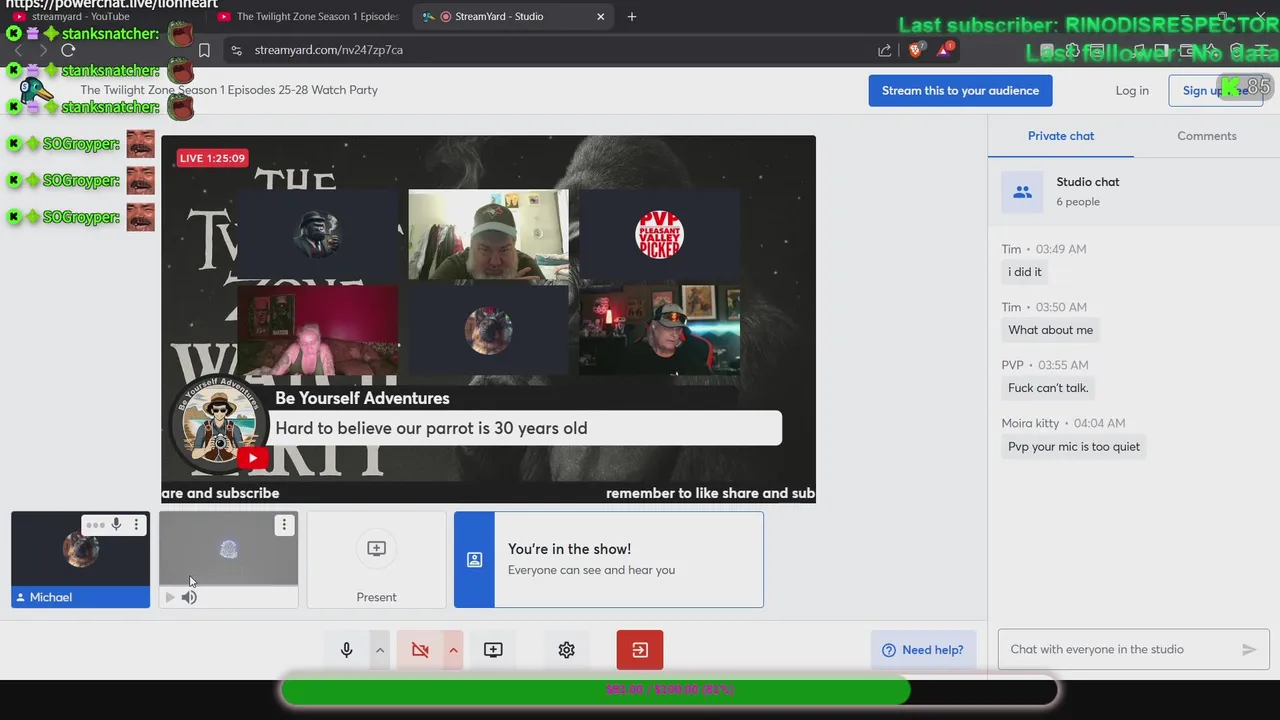Click Stream this to your audience
Image resolution: width=1280 pixels, height=720 pixels.
960,90
